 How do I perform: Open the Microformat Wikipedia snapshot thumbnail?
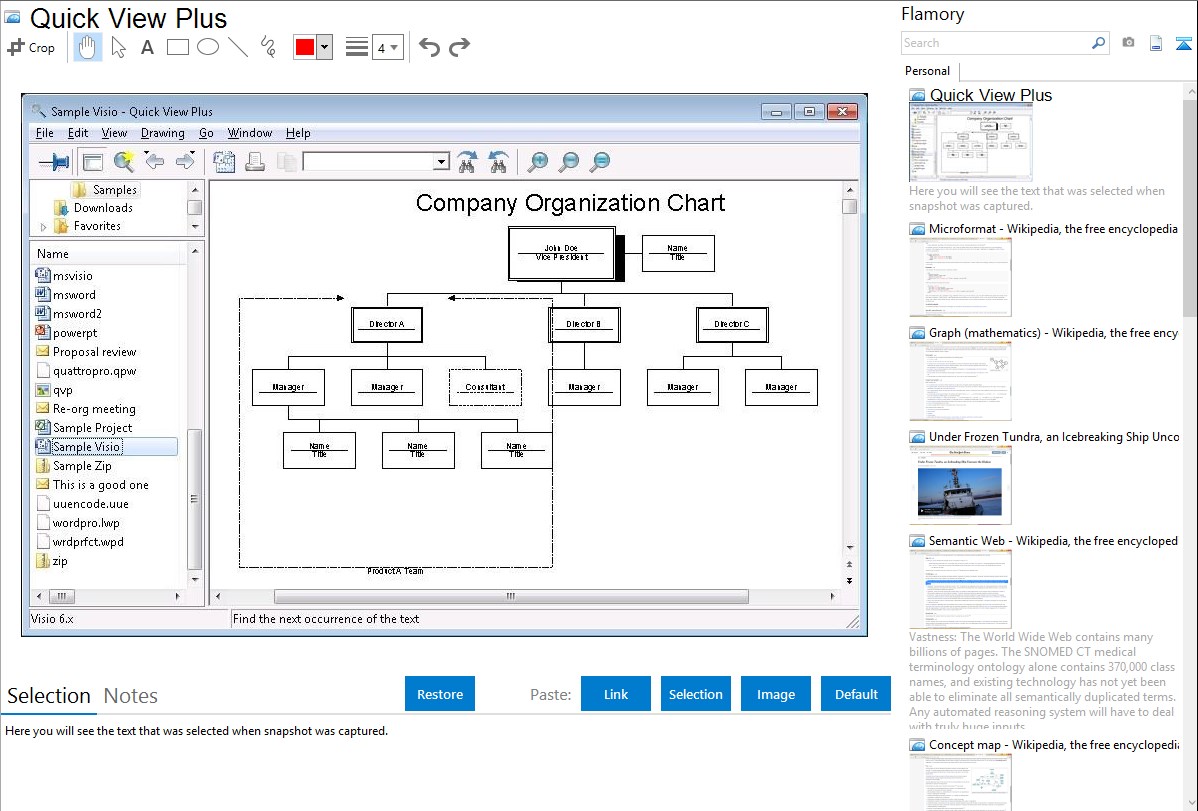[x=960, y=277]
